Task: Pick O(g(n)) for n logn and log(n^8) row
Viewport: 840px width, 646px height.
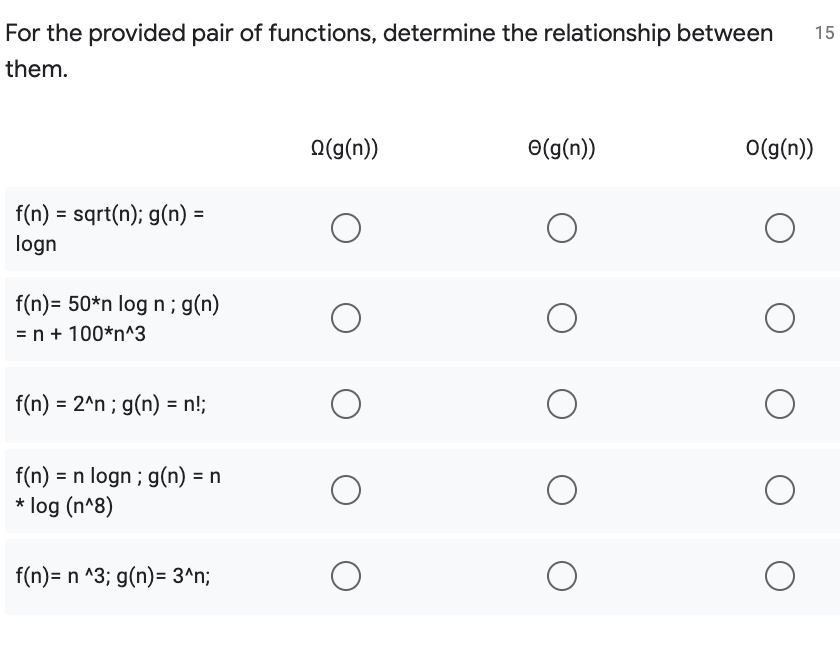Action: (x=779, y=490)
